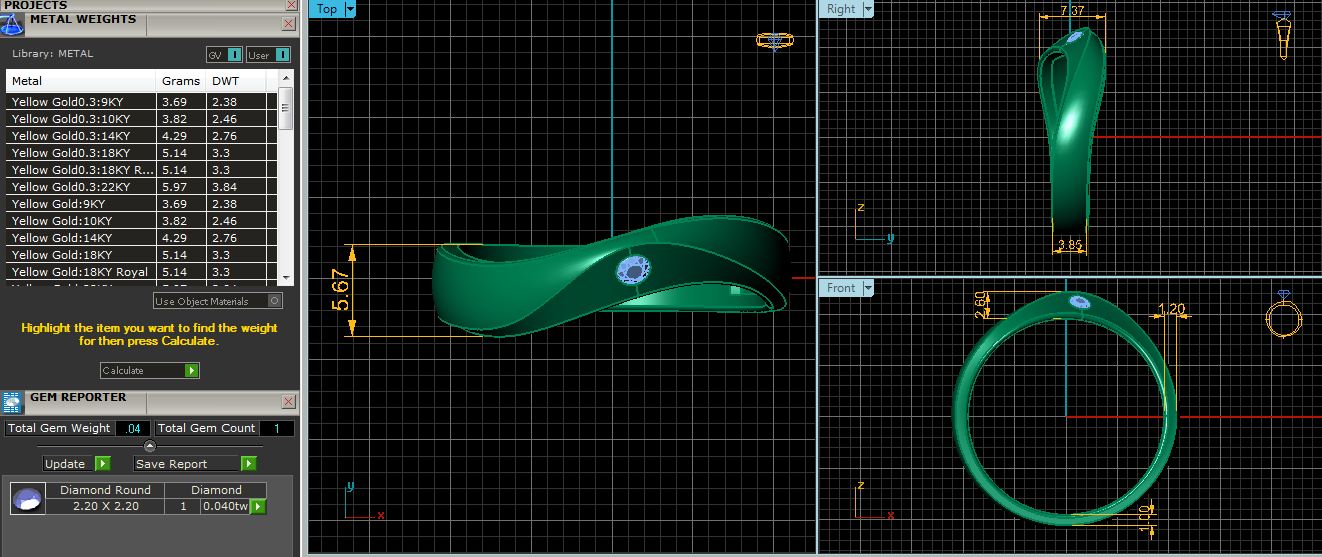Click the ring front-view icon in Front viewport
The height and width of the screenshot is (557, 1322).
click(1283, 315)
